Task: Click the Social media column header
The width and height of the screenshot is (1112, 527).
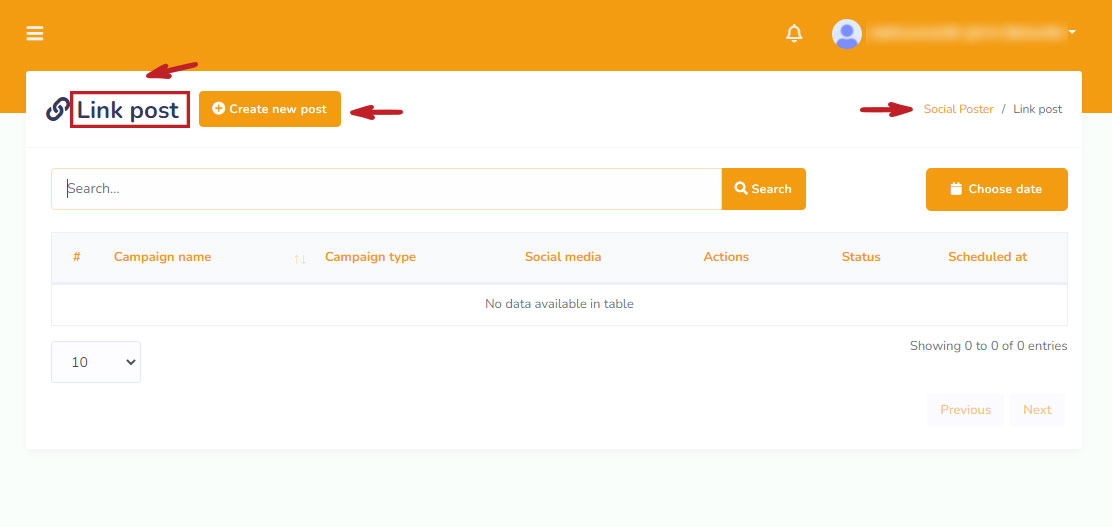Action: tap(563, 257)
